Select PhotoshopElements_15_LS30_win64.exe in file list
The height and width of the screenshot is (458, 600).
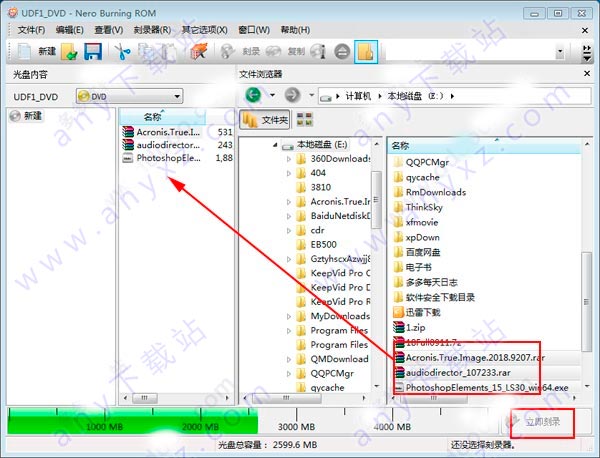(481, 387)
